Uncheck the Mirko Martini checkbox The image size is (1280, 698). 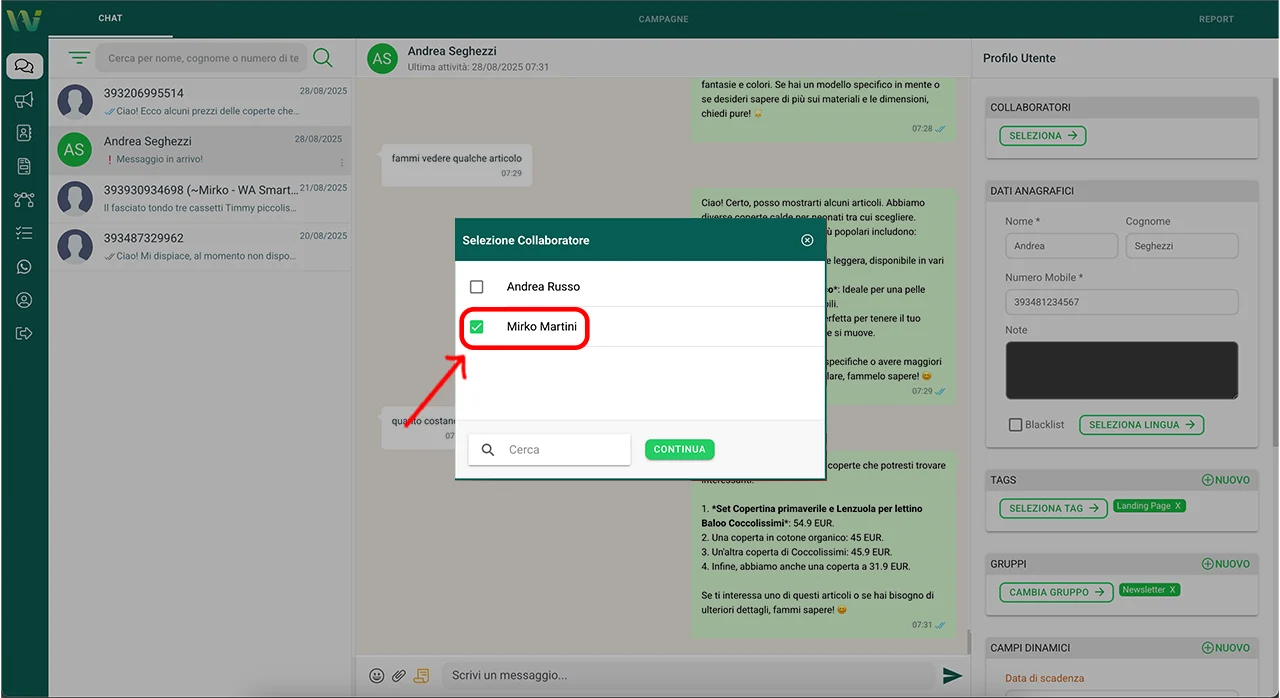tap(477, 327)
